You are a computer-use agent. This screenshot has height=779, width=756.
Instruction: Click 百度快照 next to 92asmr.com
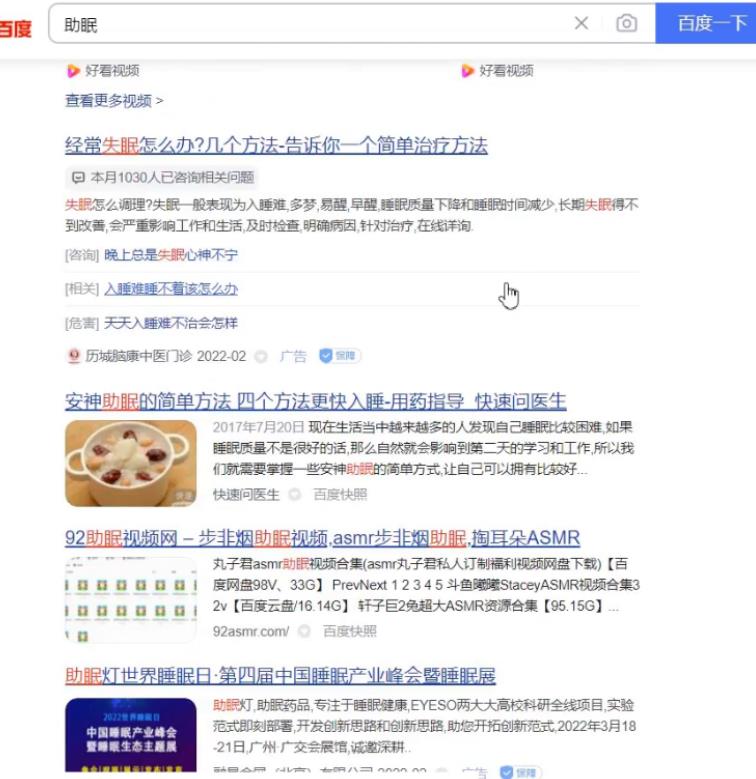pos(350,631)
